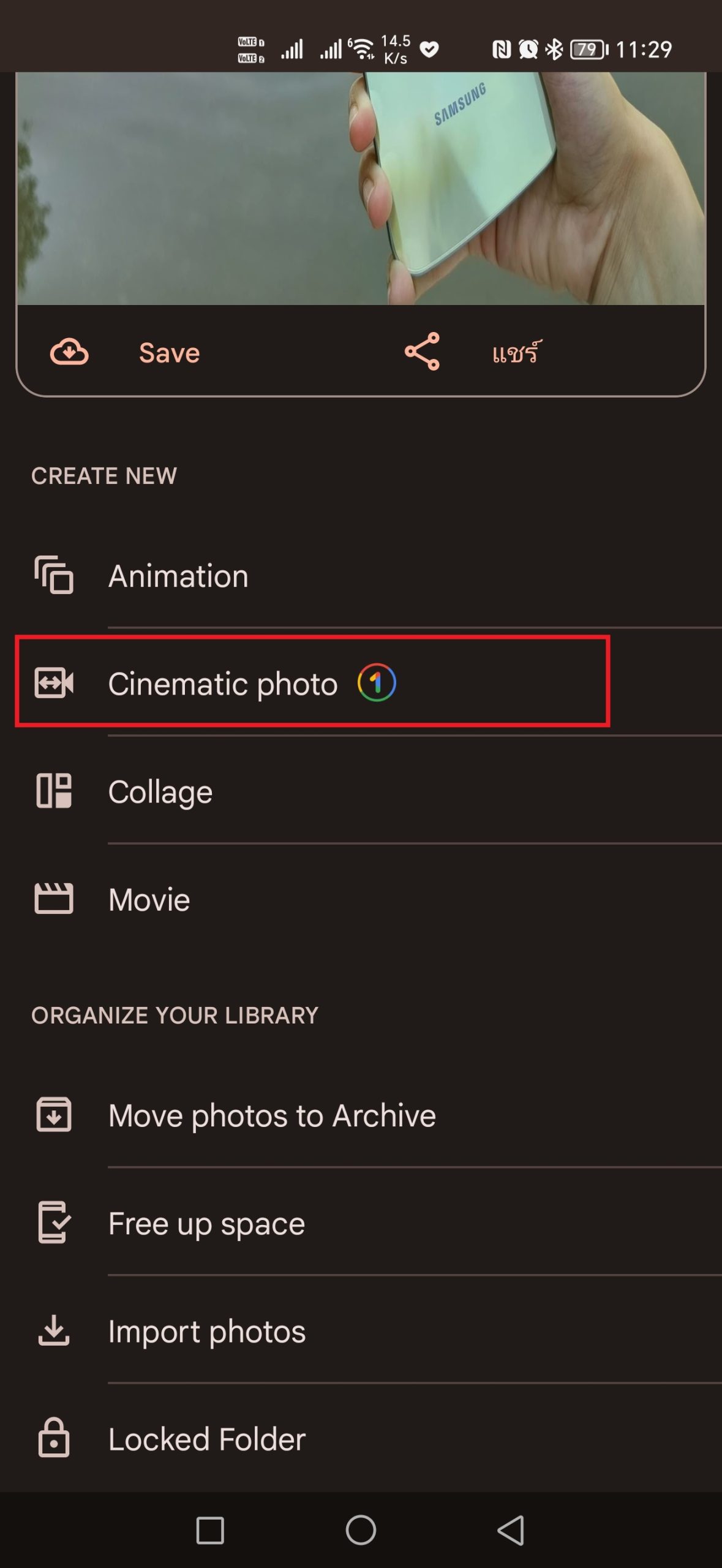
Task: Tap the Samsung phone photo thumbnail
Action: (361, 188)
